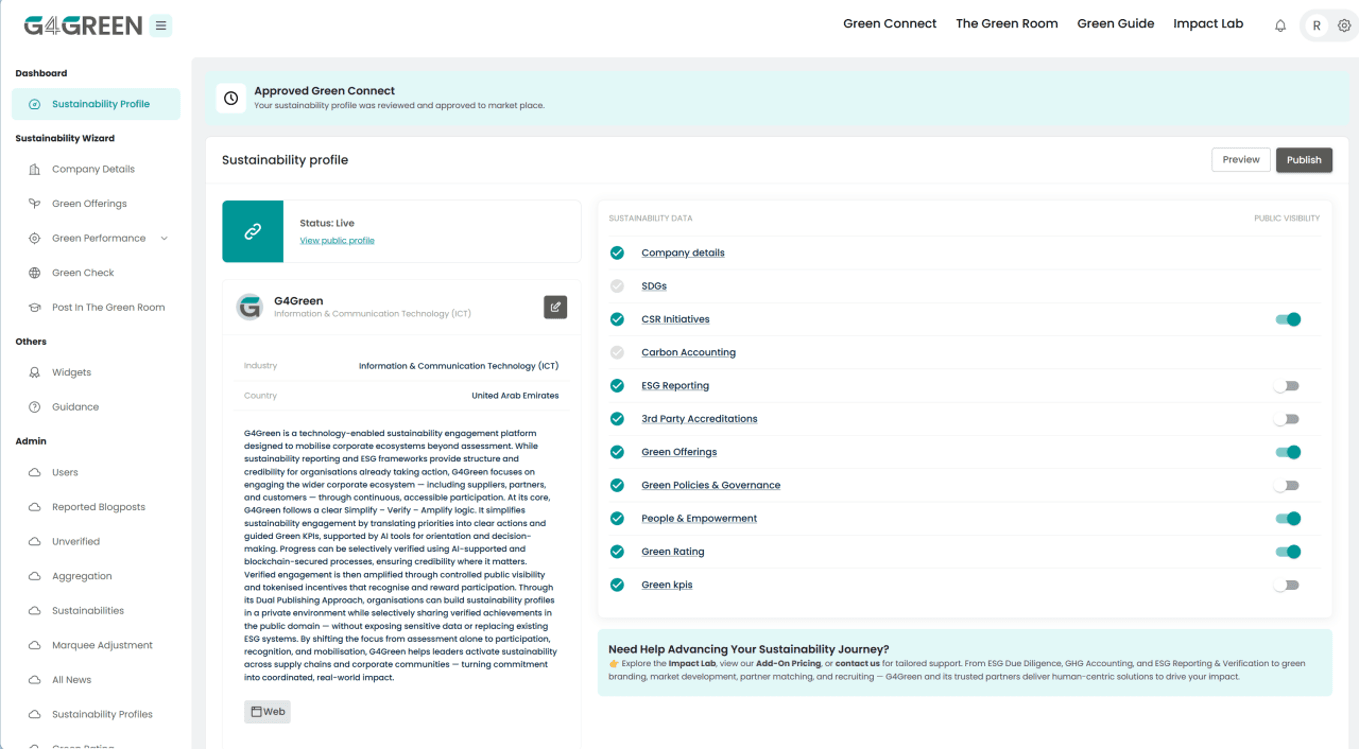Screen dimensions: 1359x750
Task: Edit G4Green company card with pencil icon
Action: click(x=556, y=307)
